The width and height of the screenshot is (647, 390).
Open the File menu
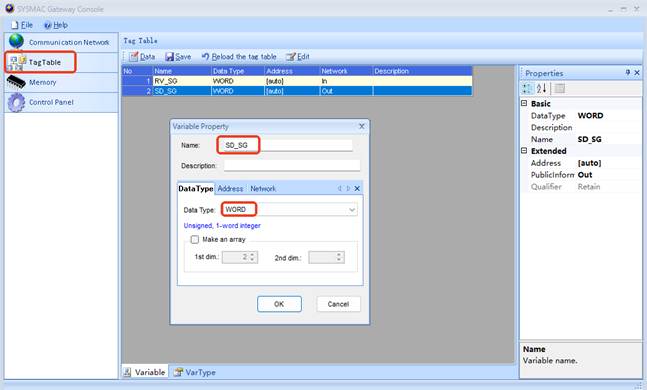(x=22, y=25)
